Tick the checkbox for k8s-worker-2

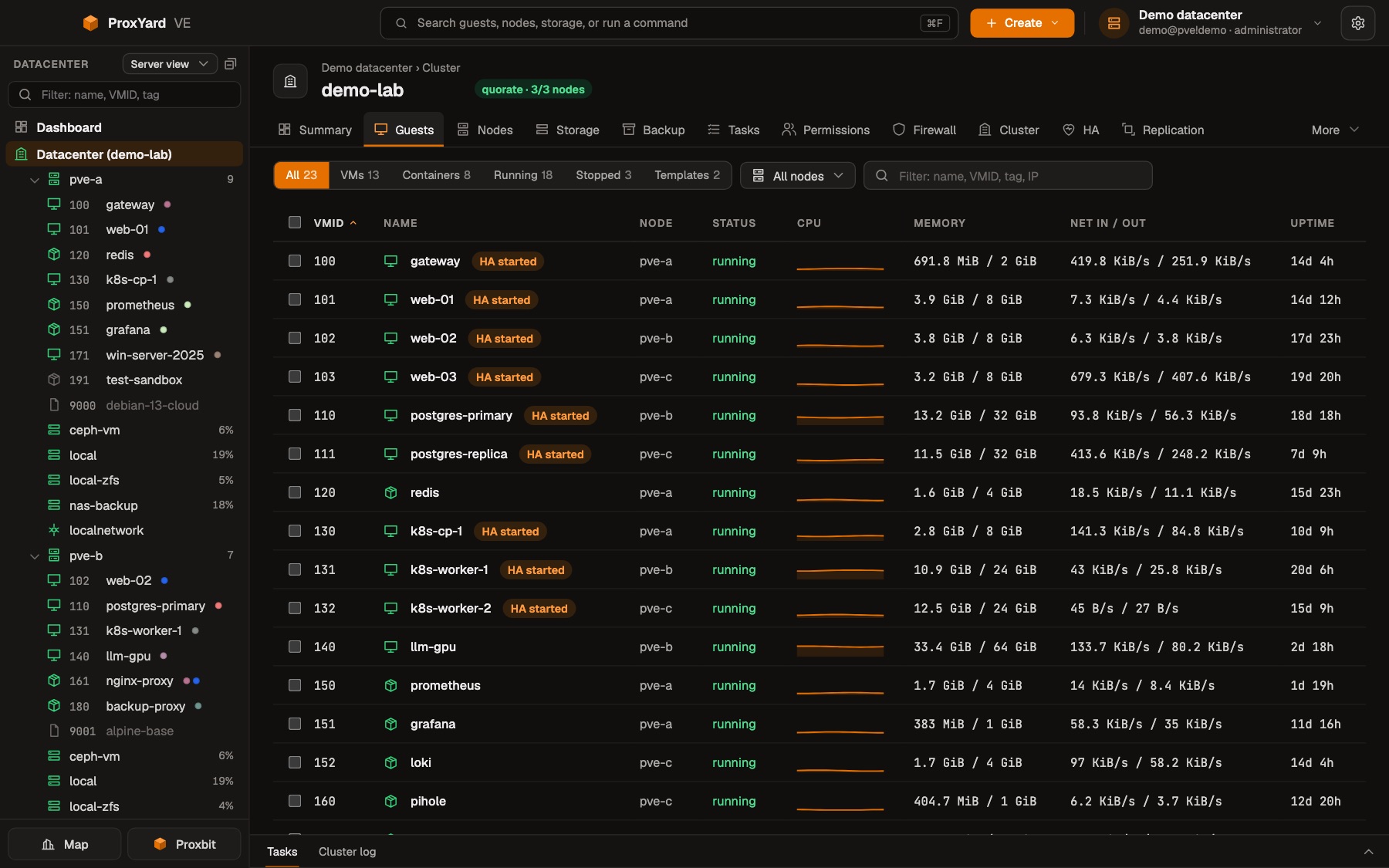click(295, 608)
